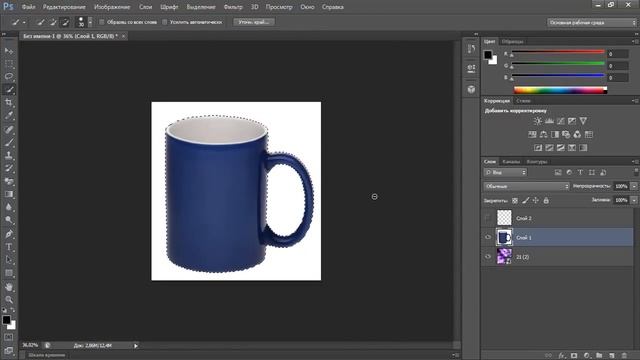640x360 pixels.
Task: Select the Brush tool
Action: [9, 142]
